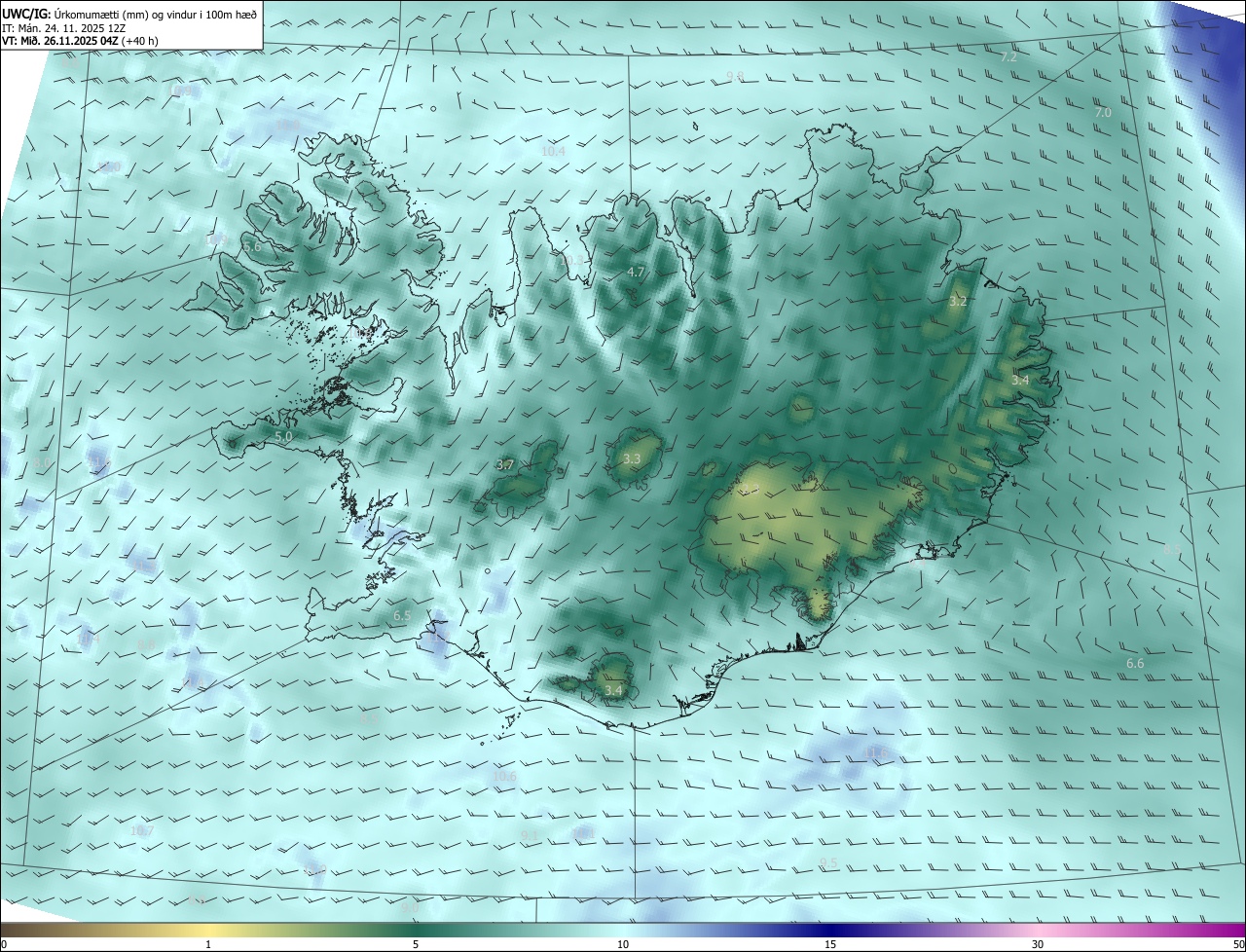Click the '3.3' value on the central glacier

(x=632, y=458)
